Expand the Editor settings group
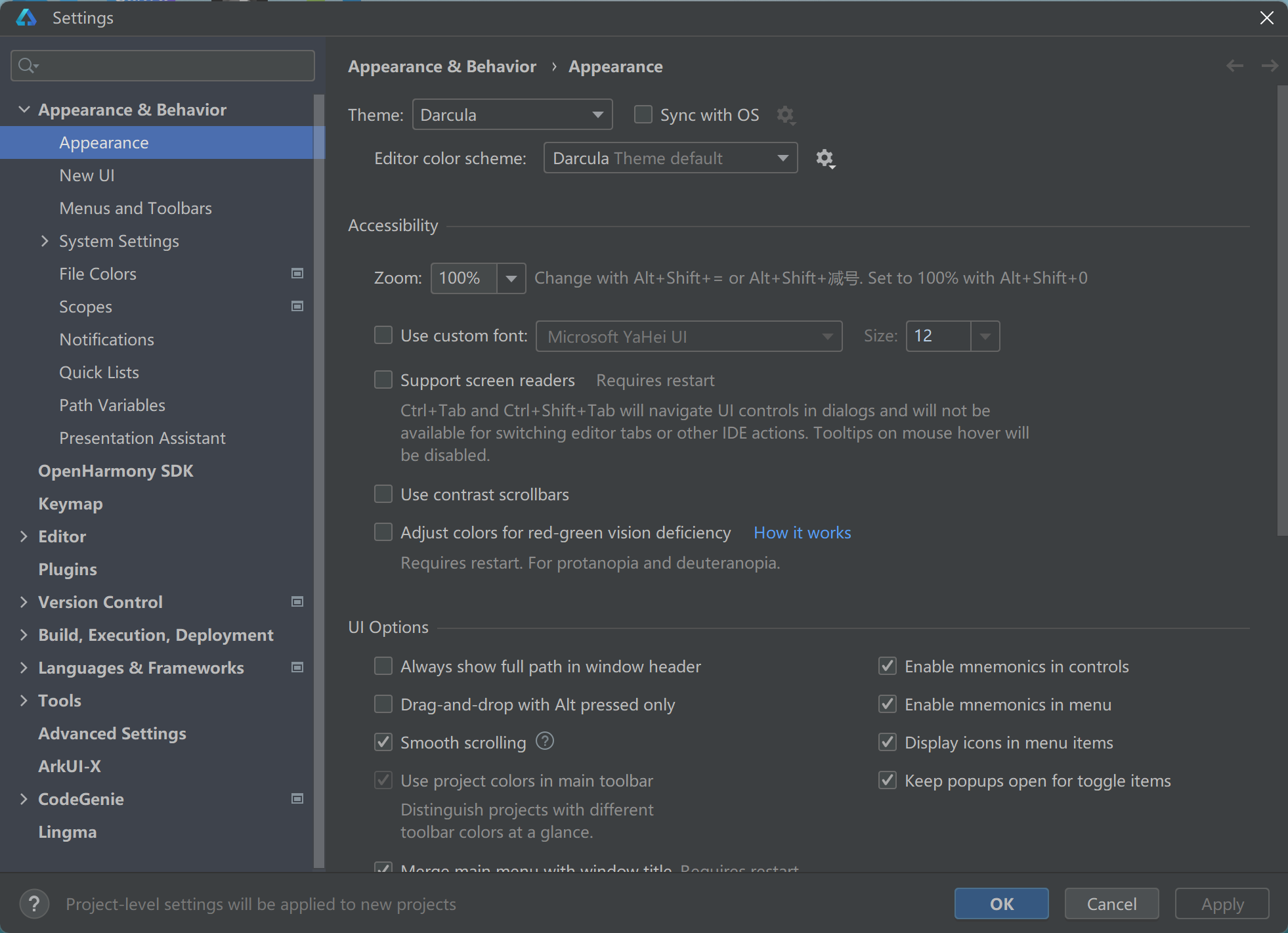 click(24, 536)
